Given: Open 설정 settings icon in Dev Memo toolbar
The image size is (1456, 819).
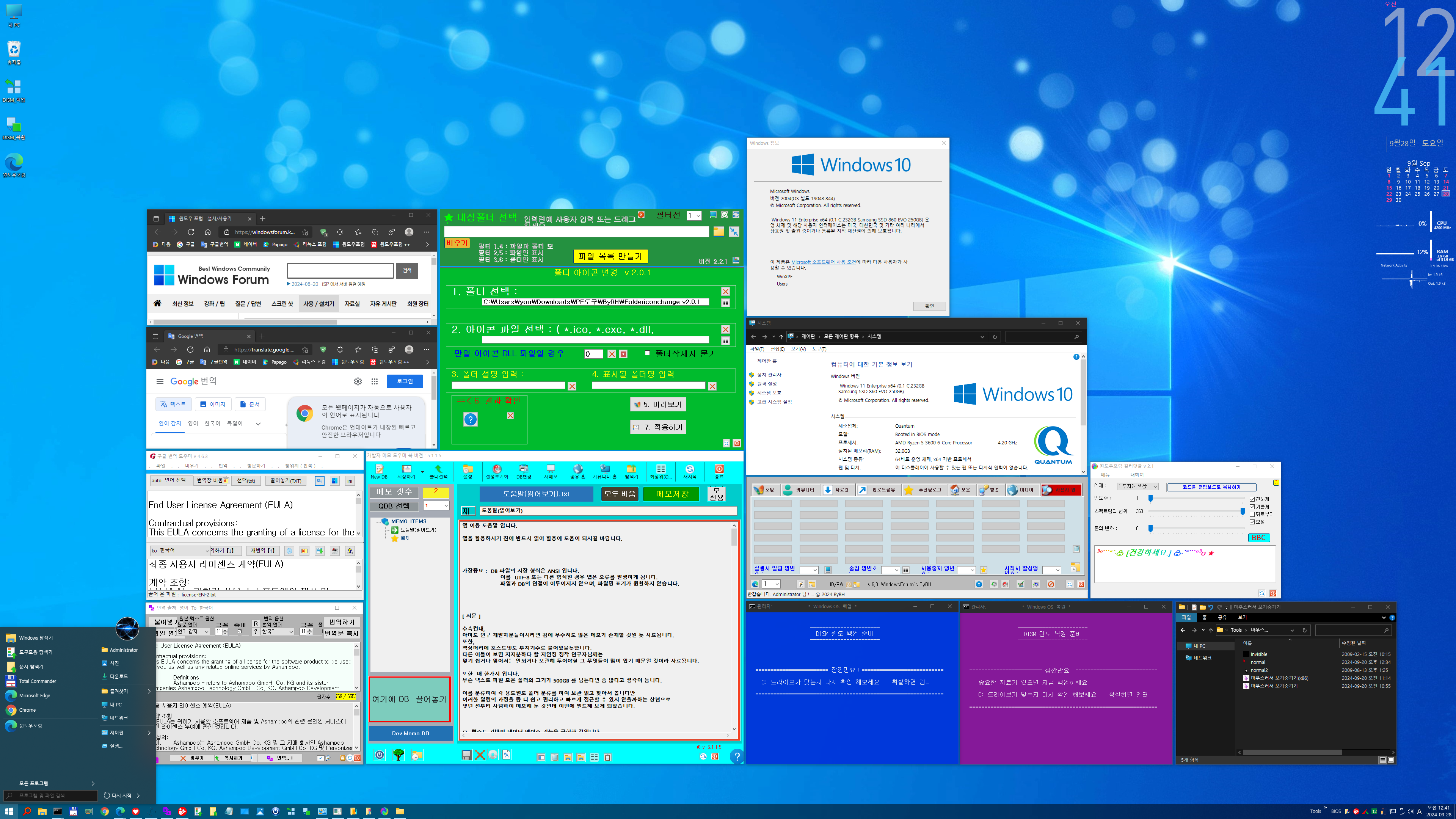Looking at the screenshot, I should pyautogui.click(x=468, y=471).
